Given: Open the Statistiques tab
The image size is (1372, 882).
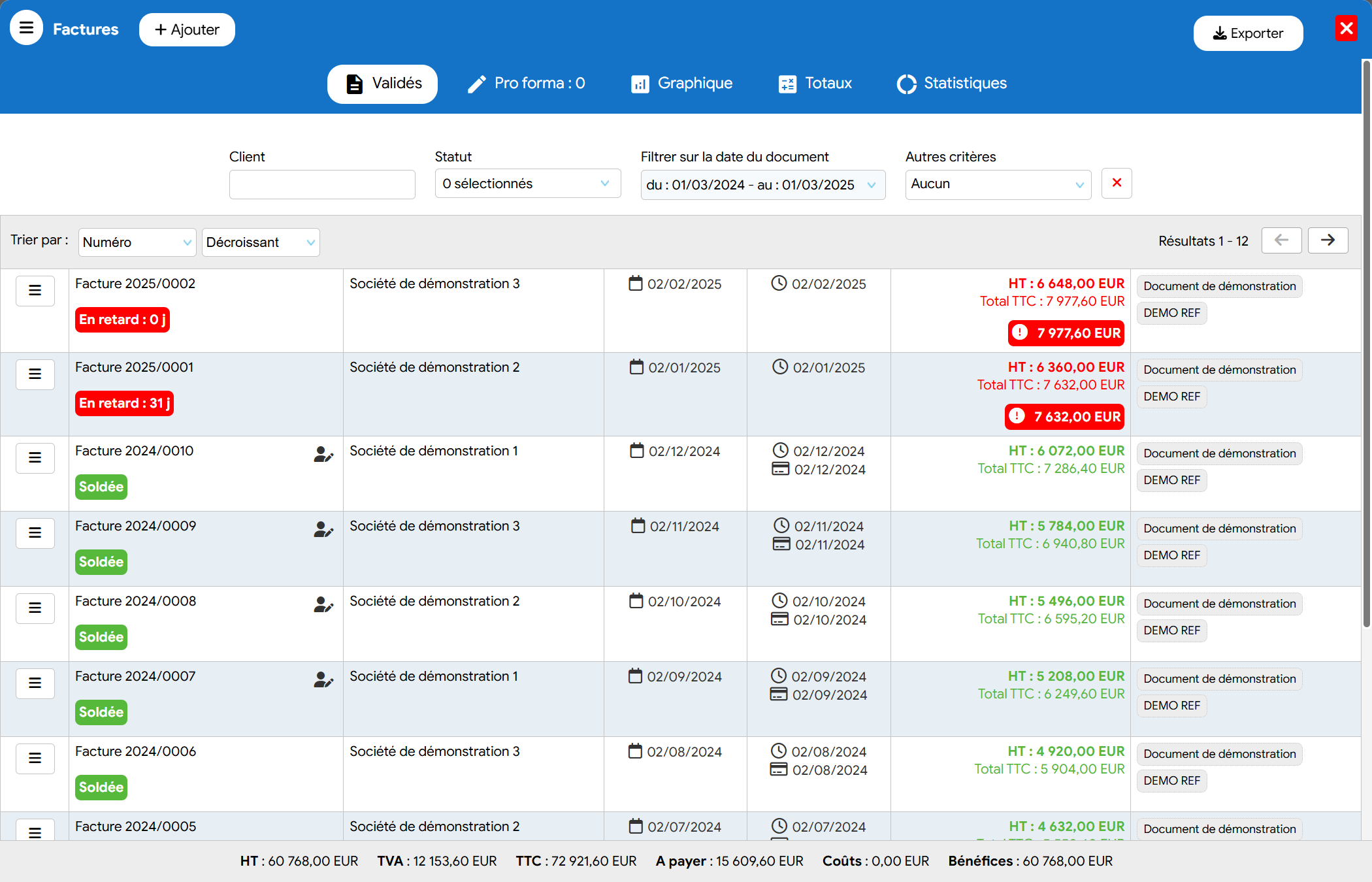Looking at the screenshot, I should (x=952, y=84).
